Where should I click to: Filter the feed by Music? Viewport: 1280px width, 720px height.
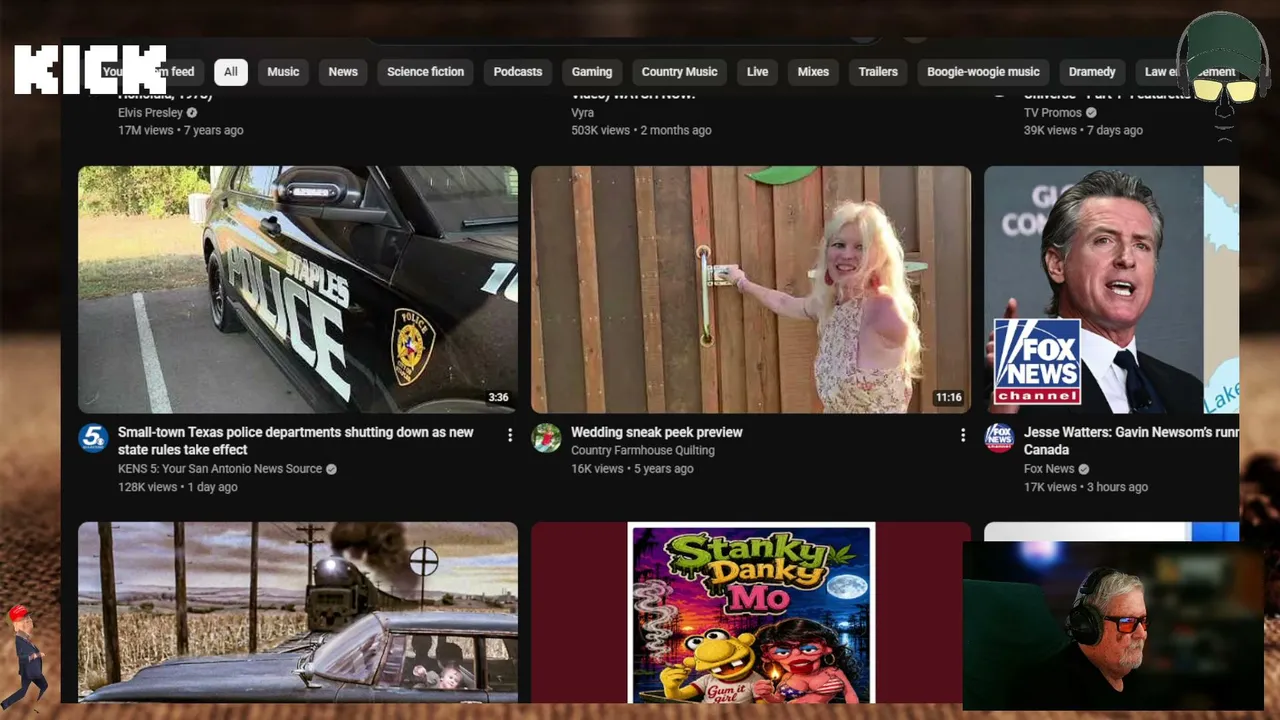(x=283, y=72)
